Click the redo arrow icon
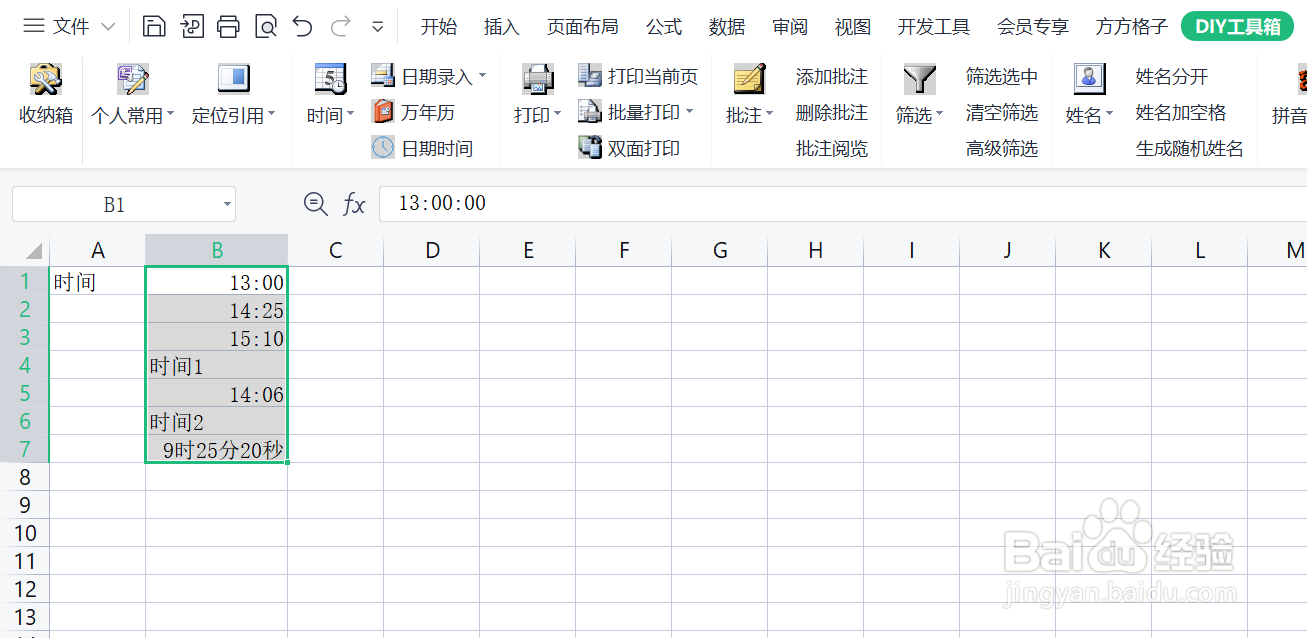The width and height of the screenshot is (1307, 638). click(340, 27)
